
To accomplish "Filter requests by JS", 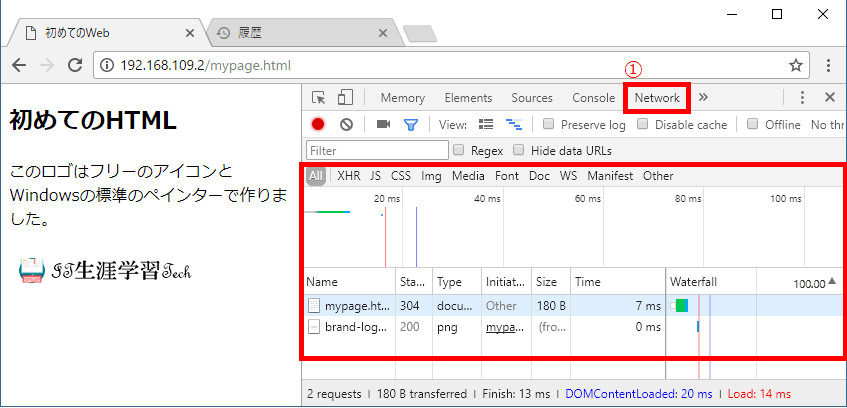I will (x=375, y=176).
